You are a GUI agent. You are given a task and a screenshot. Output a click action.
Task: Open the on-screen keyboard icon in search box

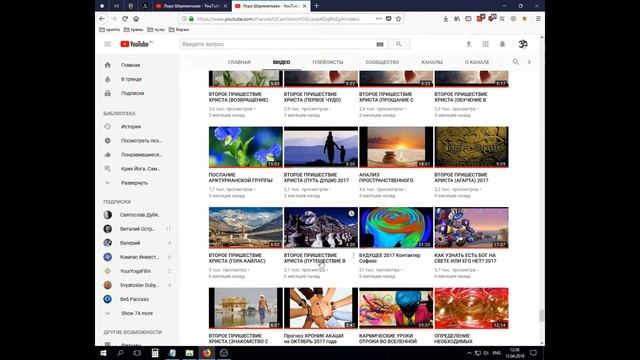pos(380,44)
